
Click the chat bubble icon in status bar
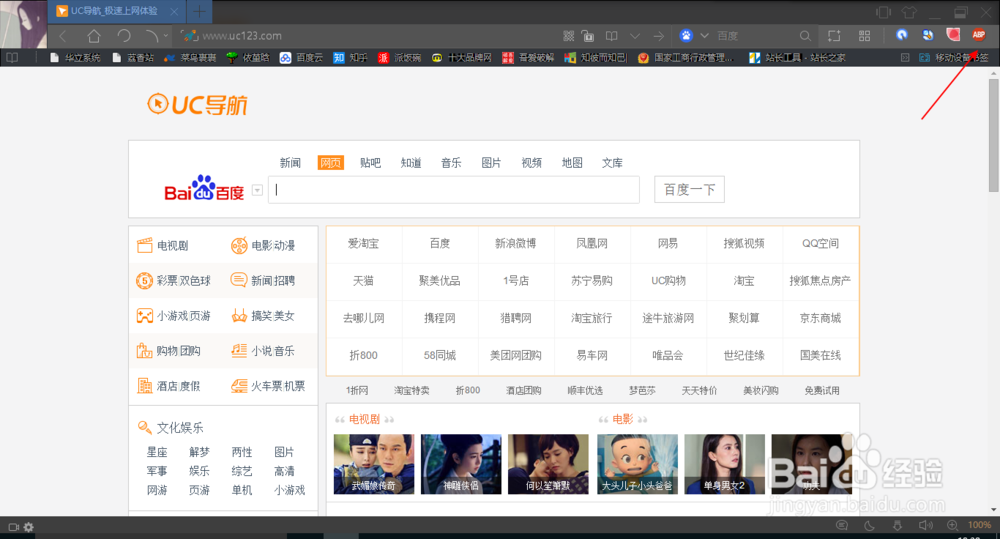[842, 526]
